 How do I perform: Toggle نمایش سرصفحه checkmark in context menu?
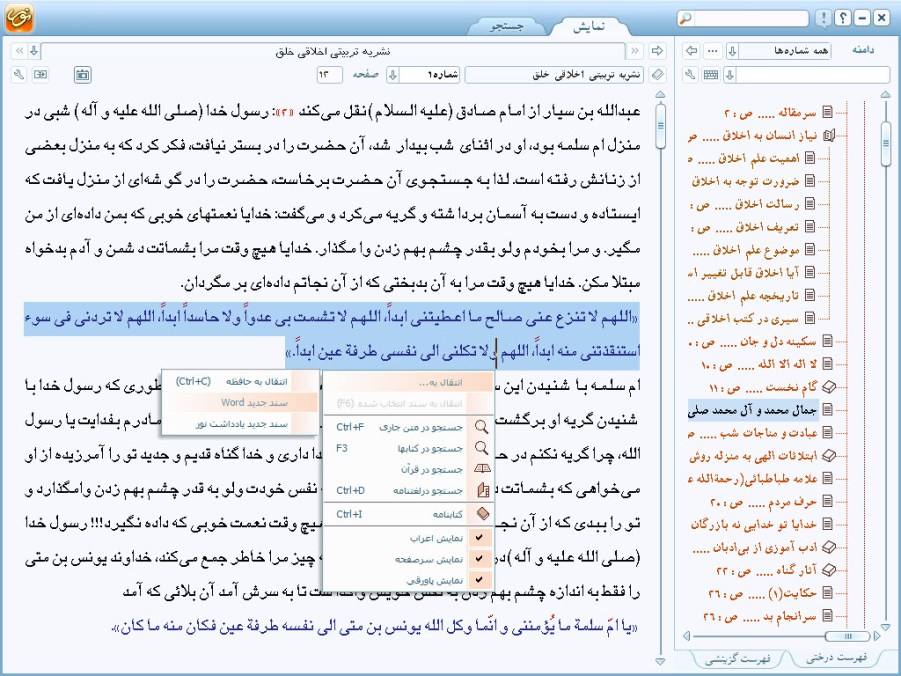480,559
